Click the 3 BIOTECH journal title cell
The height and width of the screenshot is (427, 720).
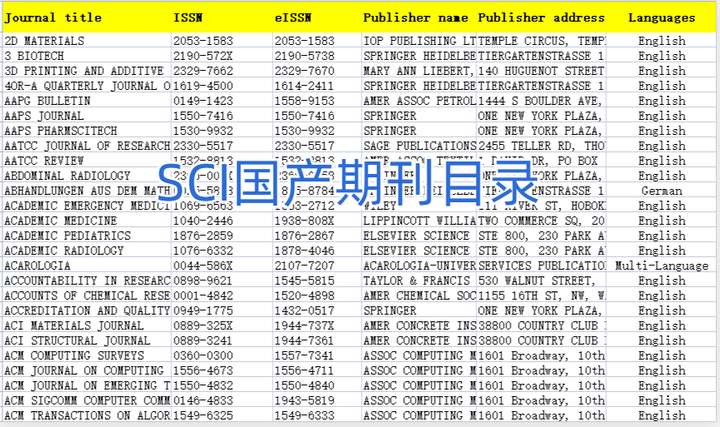point(87,56)
